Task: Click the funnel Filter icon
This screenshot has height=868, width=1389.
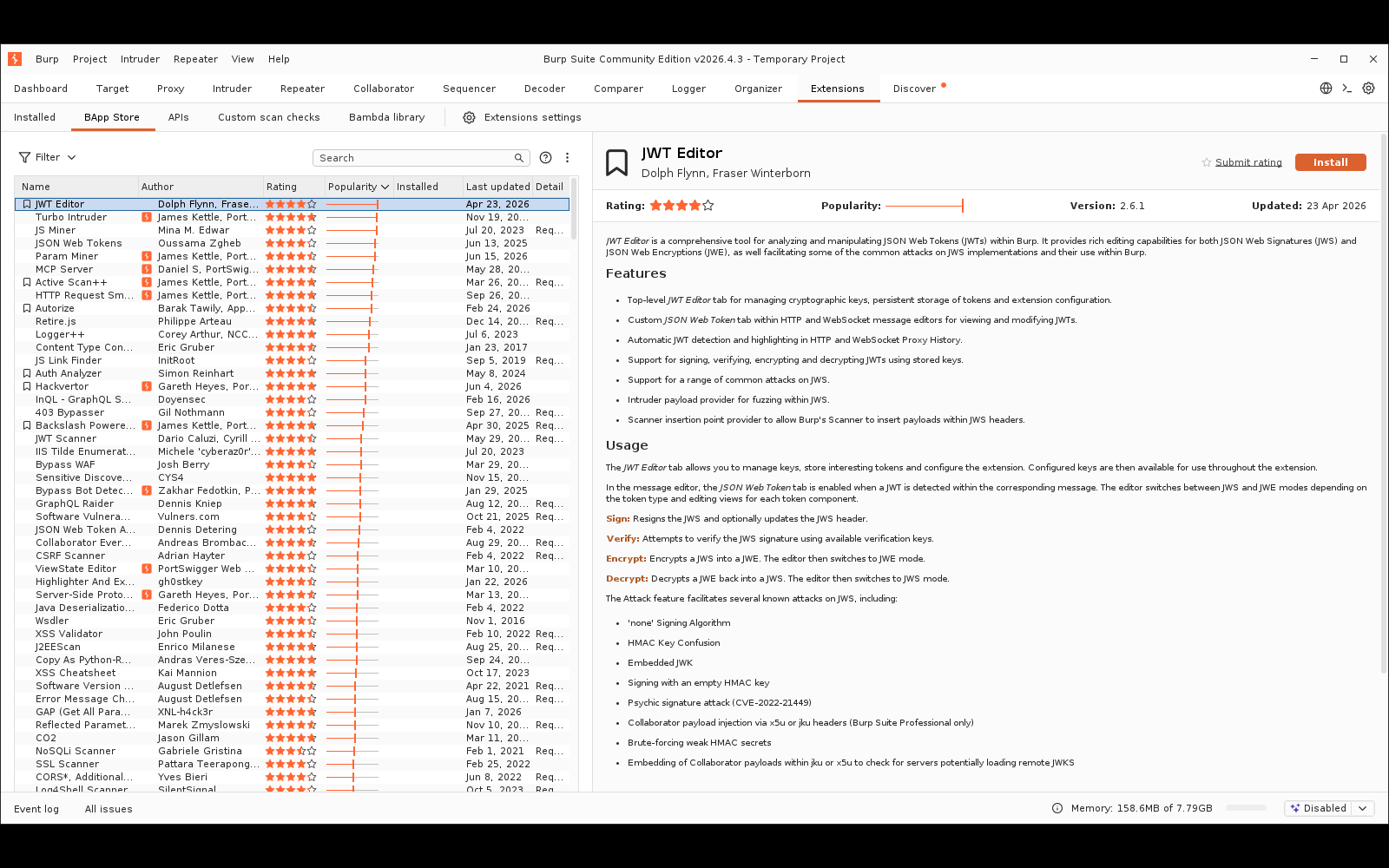Action: [x=24, y=157]
